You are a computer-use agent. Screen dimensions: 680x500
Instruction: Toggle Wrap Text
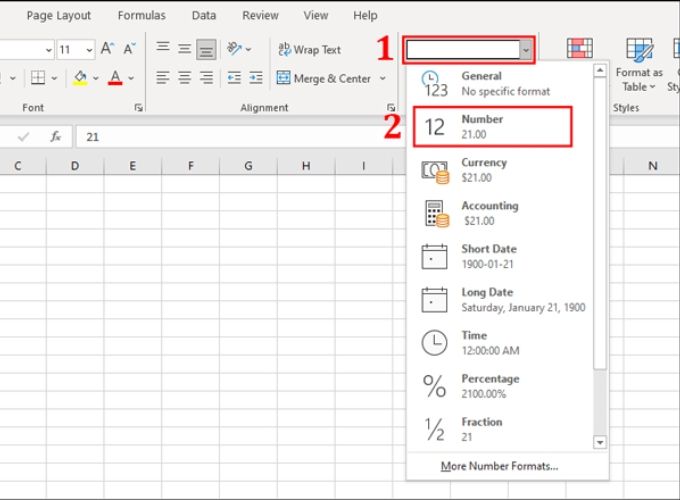pos(309,49)
